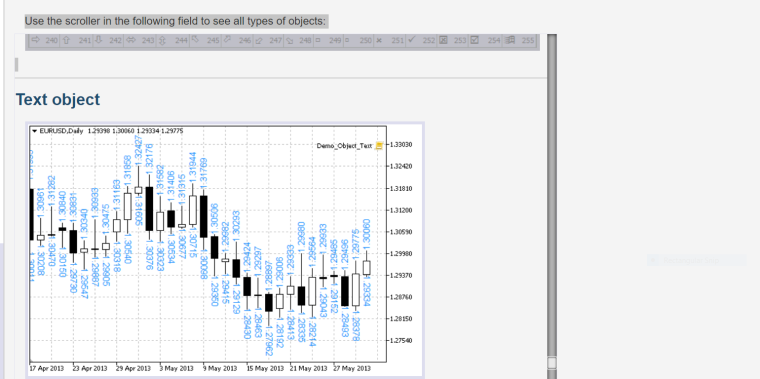Click the cross mark symbol beside 251
Viewport: 760px width, 379px height.
coord(379,41)
